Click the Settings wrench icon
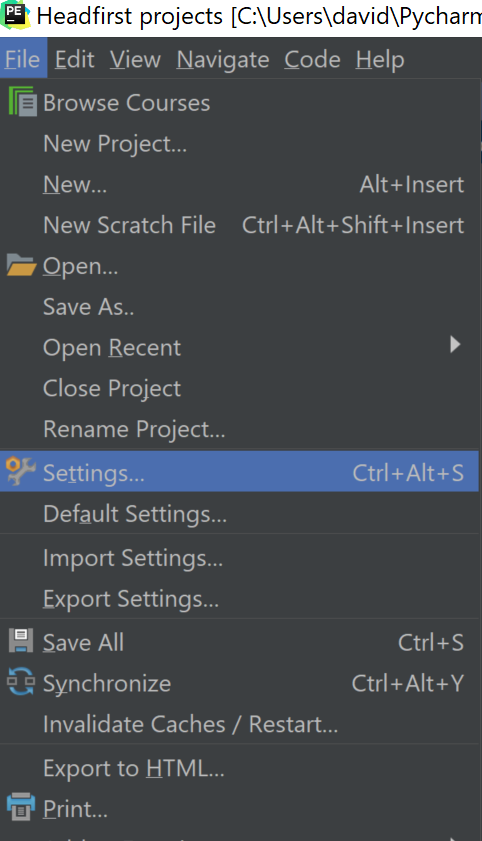The height and width of the screenshot is (841, 482). pos(21,471)
